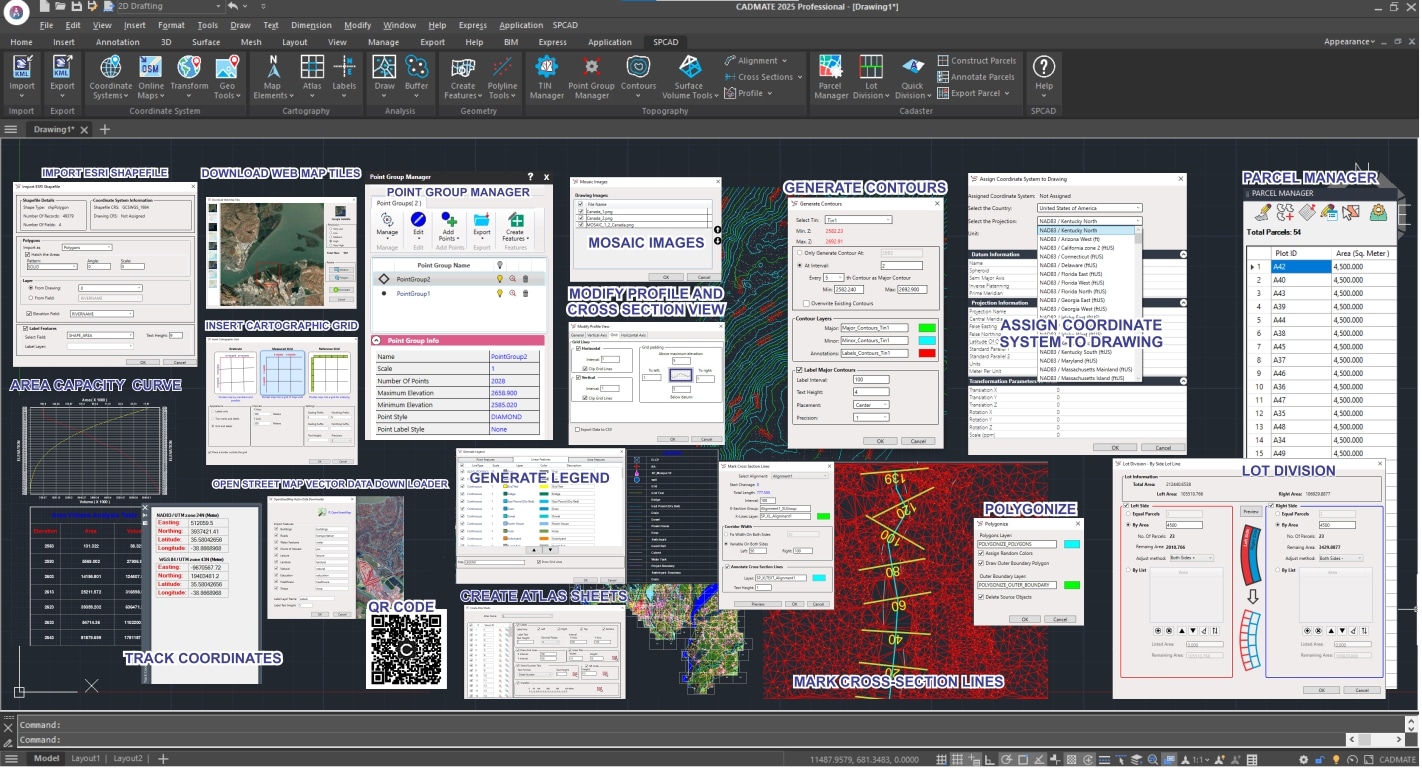Open the Dimension menu
Image resolution: width=1422 pixels, height=770 pixels.
[x=311, y=25]
